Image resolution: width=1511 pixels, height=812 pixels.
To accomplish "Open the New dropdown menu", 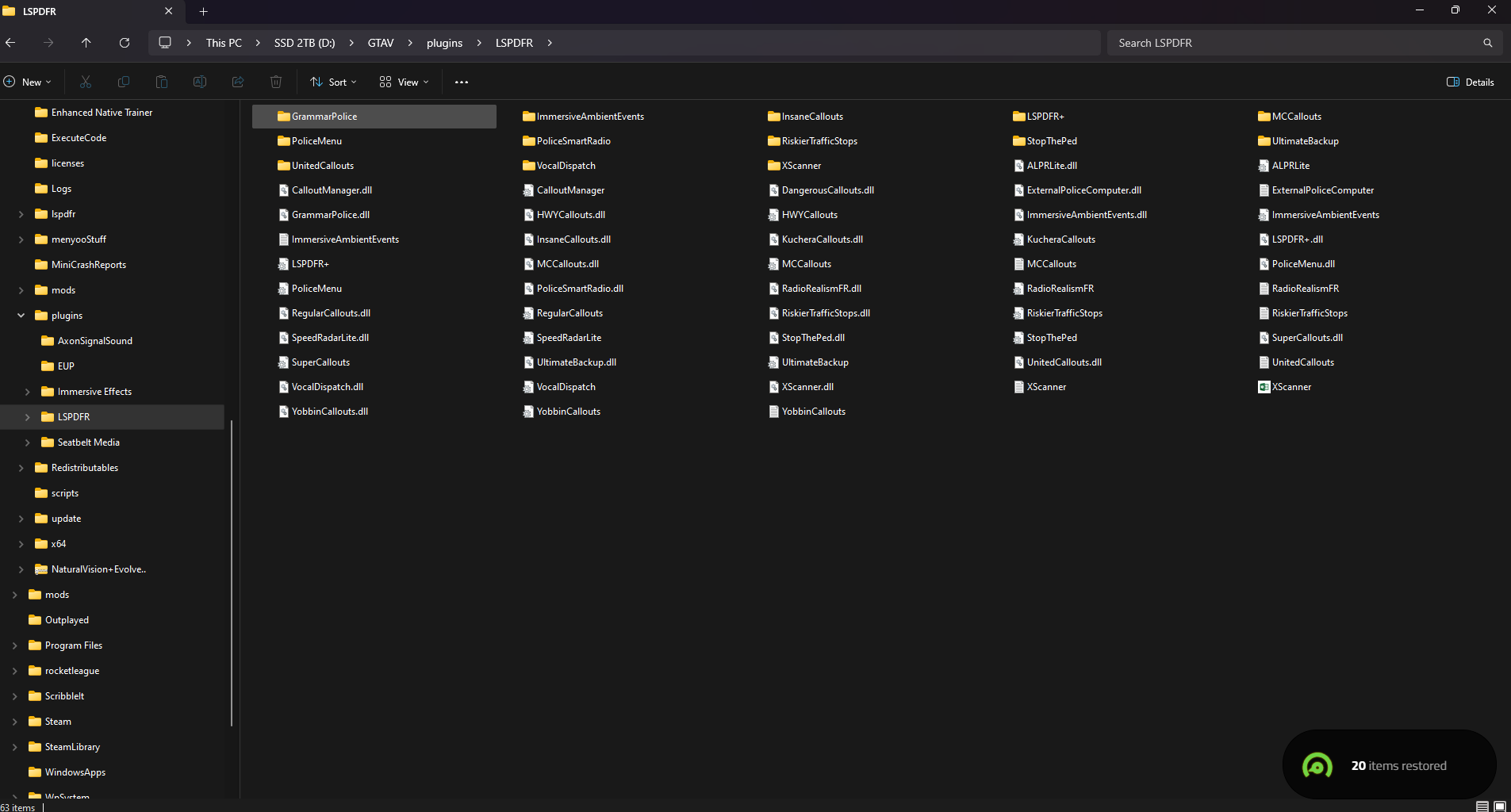I will tap(28, 82).
